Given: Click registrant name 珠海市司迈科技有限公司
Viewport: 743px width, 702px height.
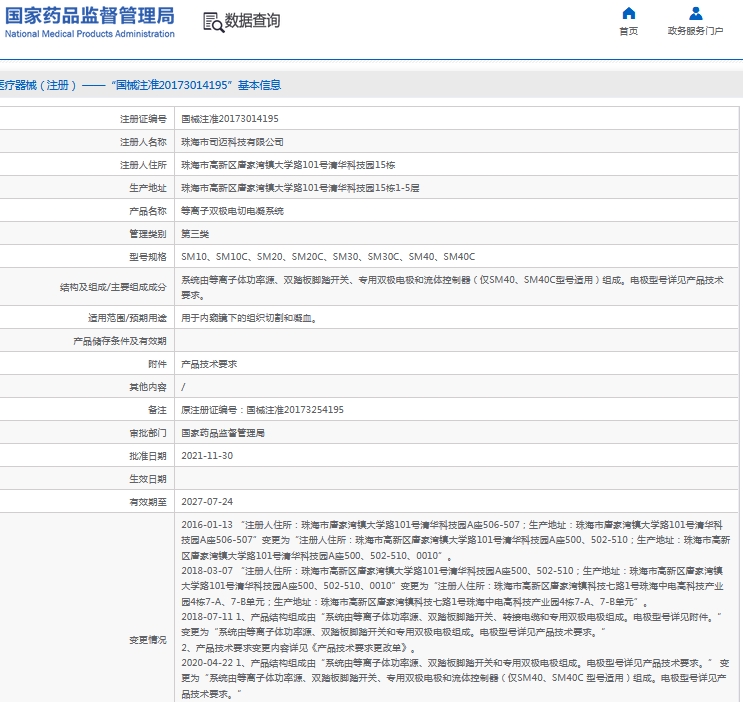Looking at the screenshot, I should pyautogui.click(x=232, y=142).
